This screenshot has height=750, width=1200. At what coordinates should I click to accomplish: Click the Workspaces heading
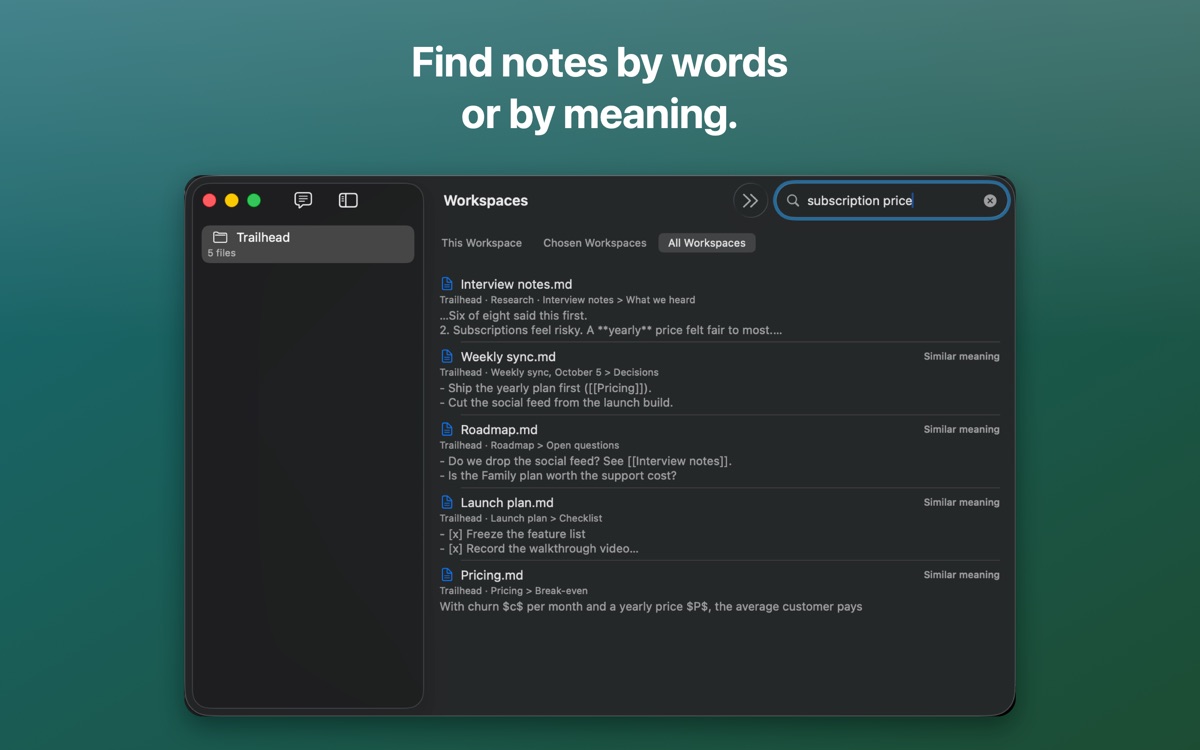[486, 200]
